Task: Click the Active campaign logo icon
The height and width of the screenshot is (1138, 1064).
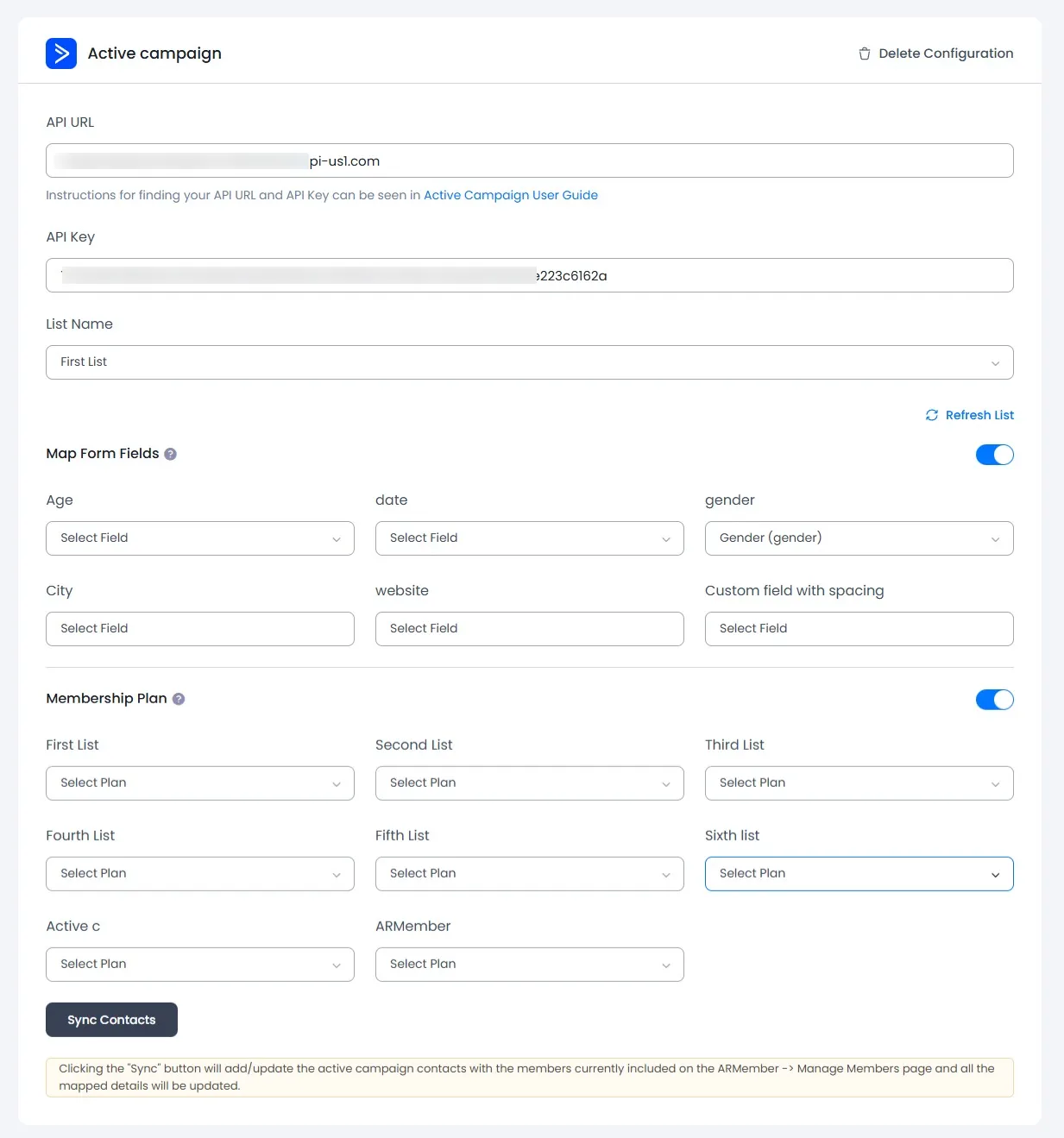Action: click(x=61, y=53)
